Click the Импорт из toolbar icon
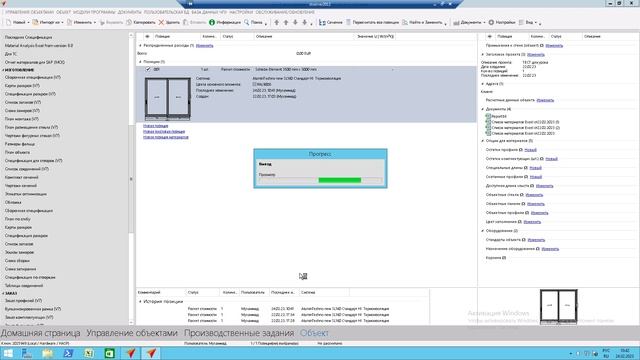This screenshot has height=360, width=640. (36, 22)
